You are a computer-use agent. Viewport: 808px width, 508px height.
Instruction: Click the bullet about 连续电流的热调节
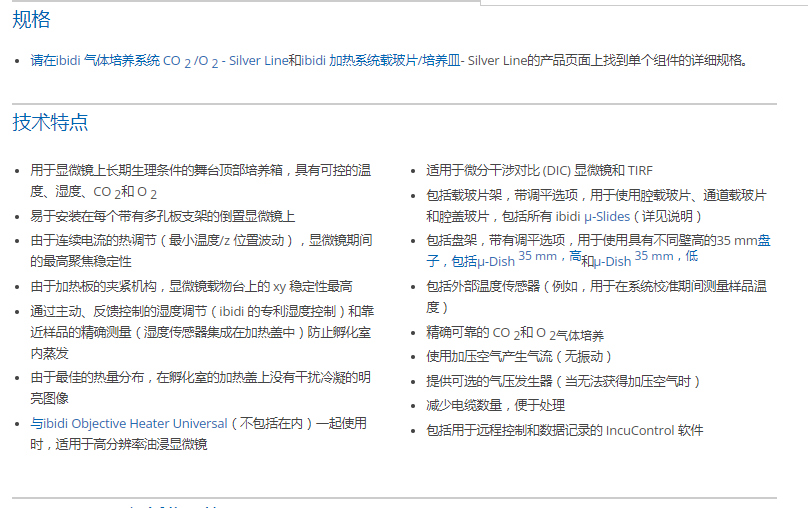(201, 251)
